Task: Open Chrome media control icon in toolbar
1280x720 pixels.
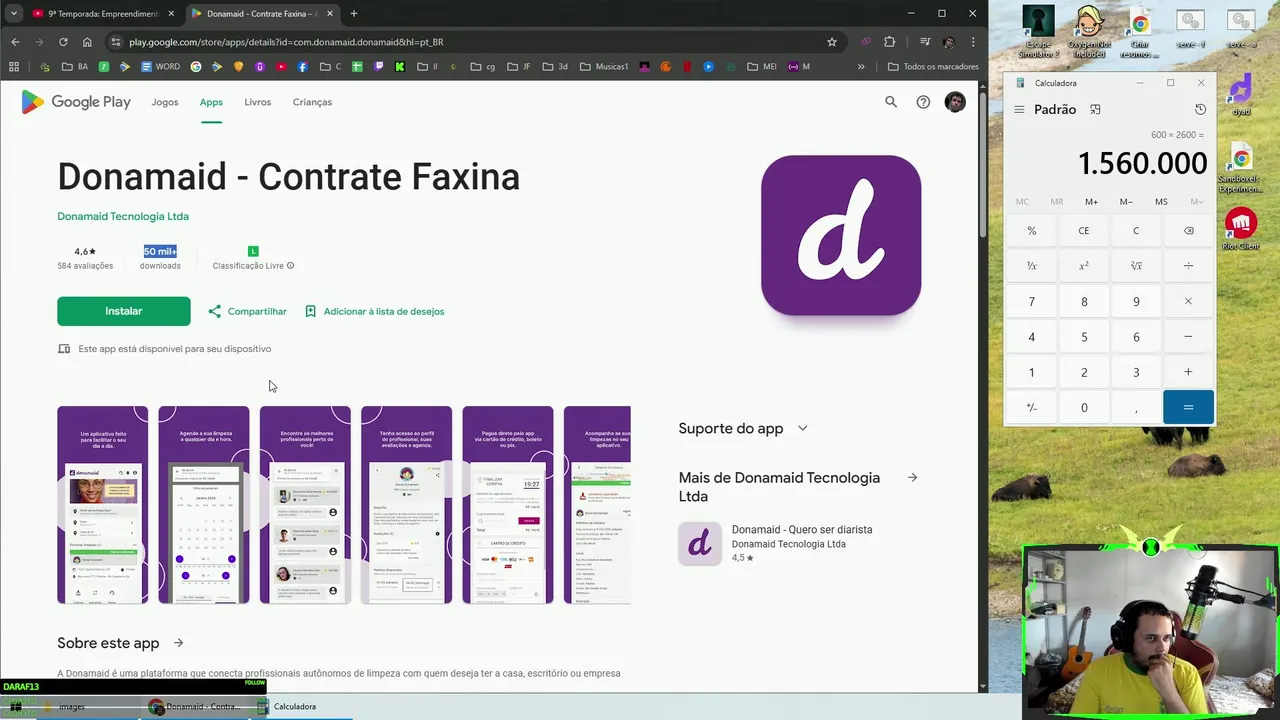Action: click(925, 42)
